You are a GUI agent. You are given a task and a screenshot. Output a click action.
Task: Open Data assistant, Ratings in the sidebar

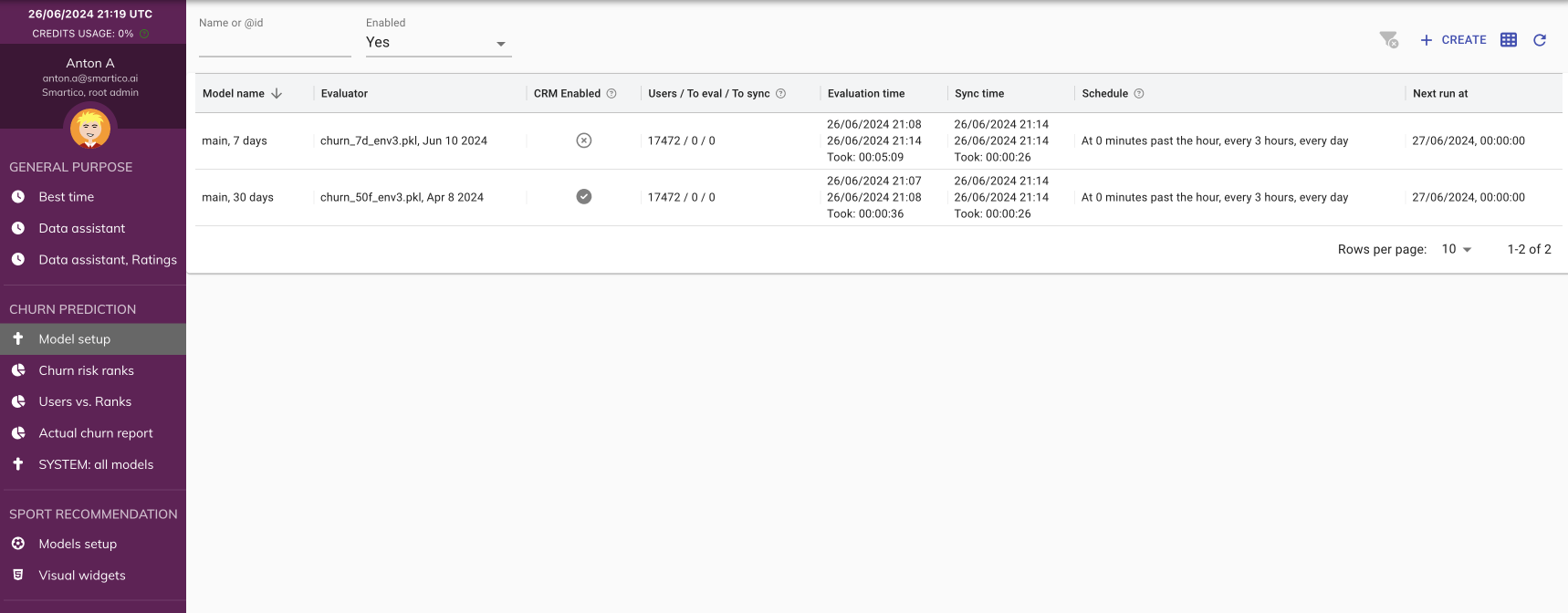pyautogui.click(x=107, y=260)
